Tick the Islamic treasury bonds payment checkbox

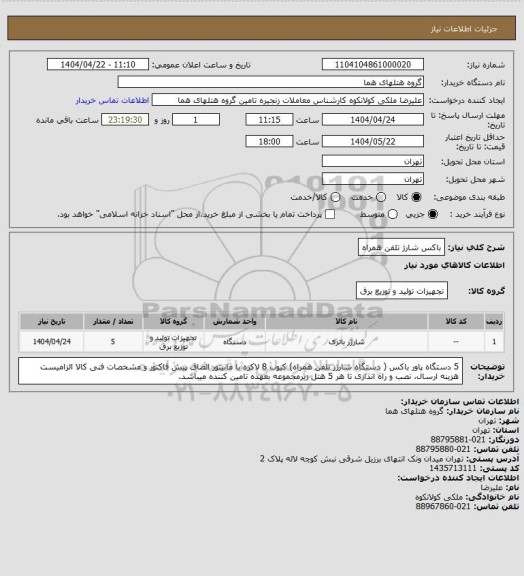330,214
